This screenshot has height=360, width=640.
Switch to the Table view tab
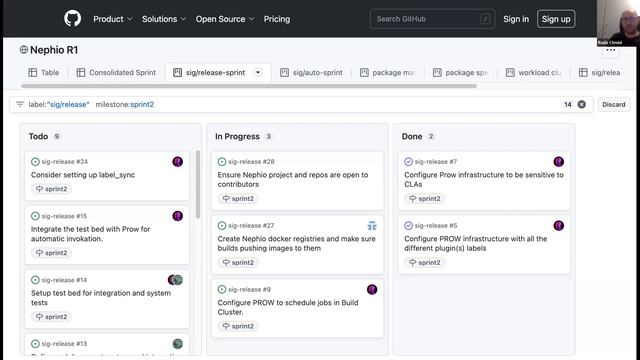pos(44,73)
